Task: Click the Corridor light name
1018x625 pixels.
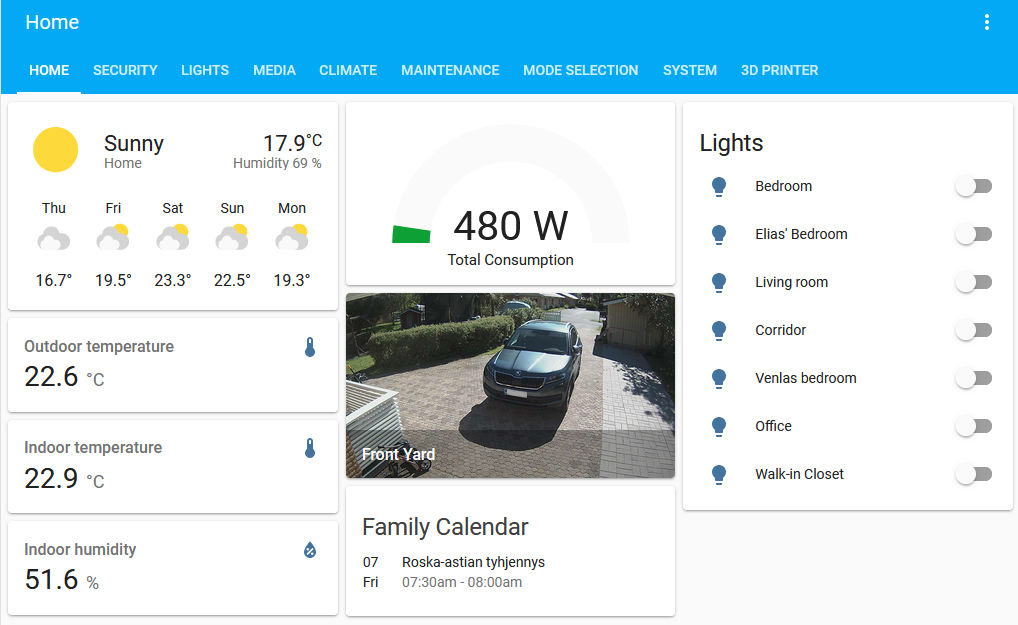Action: [780, 330]
